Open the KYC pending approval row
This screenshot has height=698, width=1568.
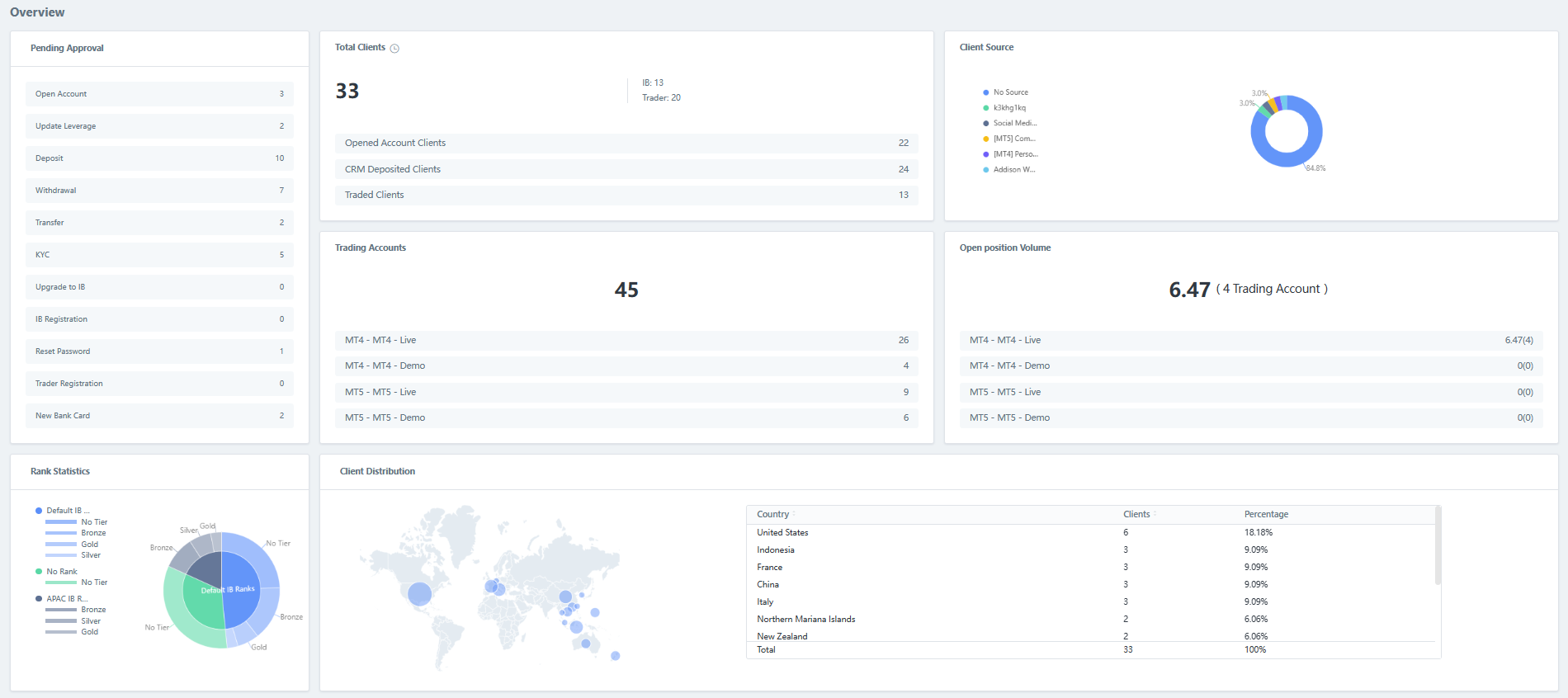159,255
